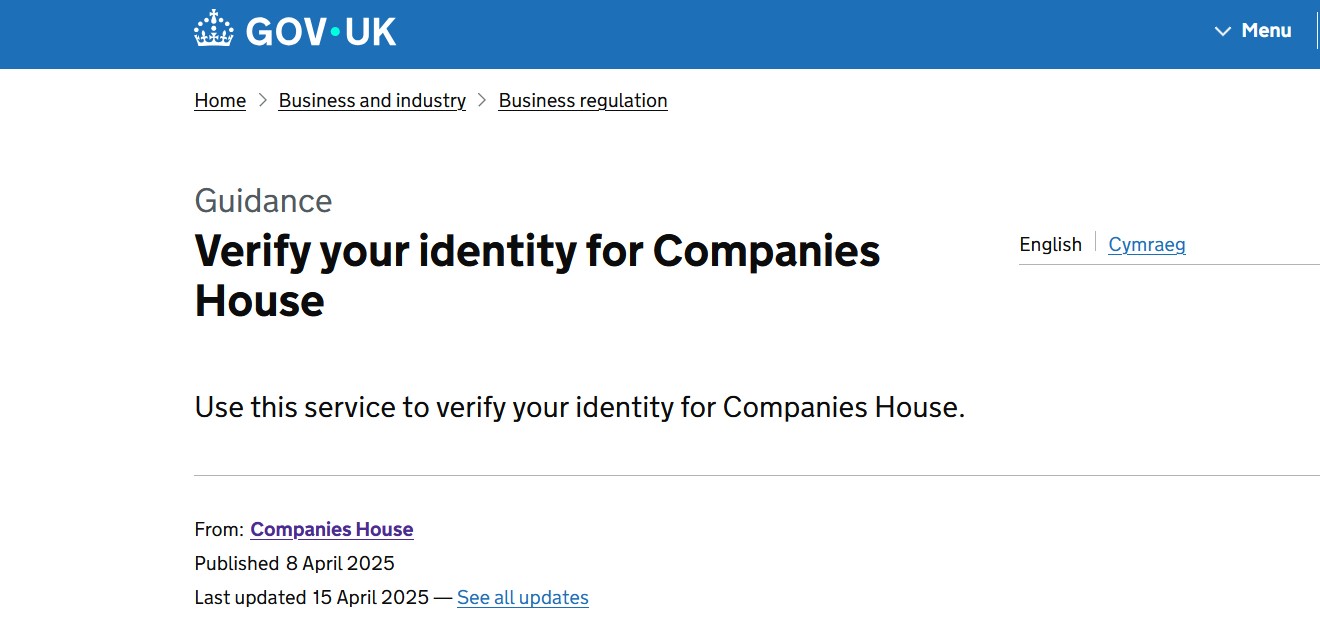This screenshot has height=622, width=1320.
Task: Open the Companies House organisation link
Action: point(332,530)
